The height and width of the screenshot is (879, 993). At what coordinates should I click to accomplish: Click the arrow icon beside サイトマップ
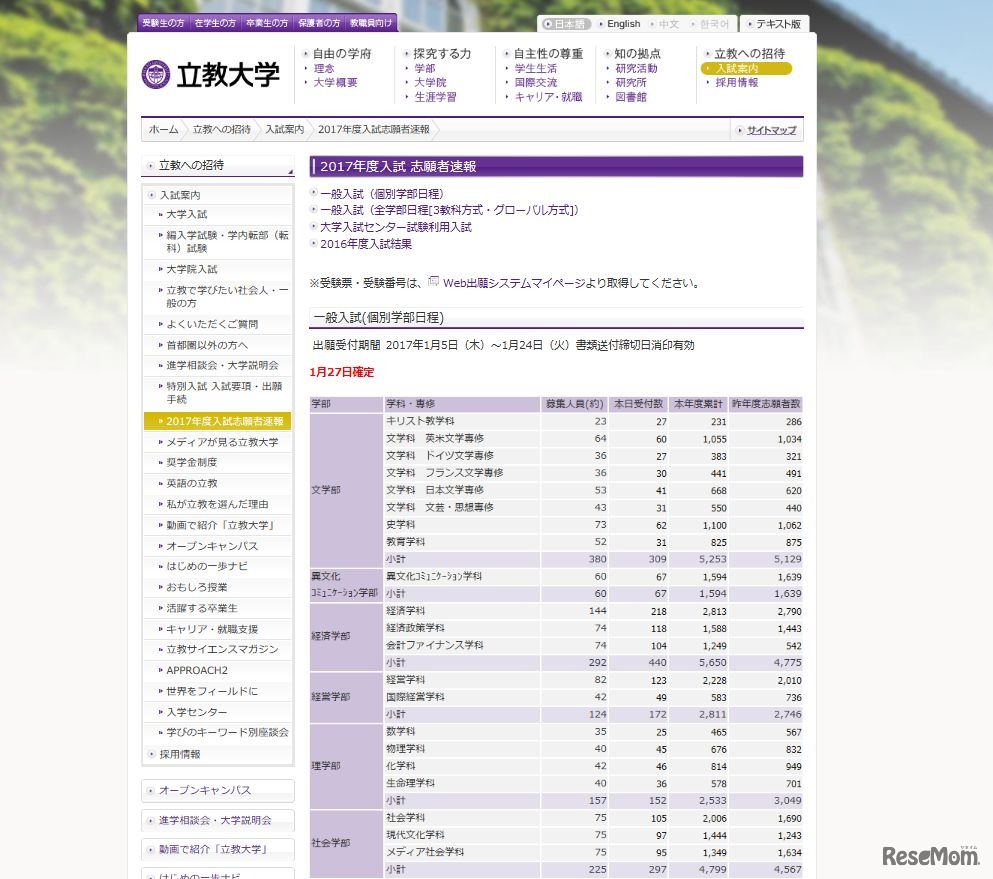click(x=739, y=130)
